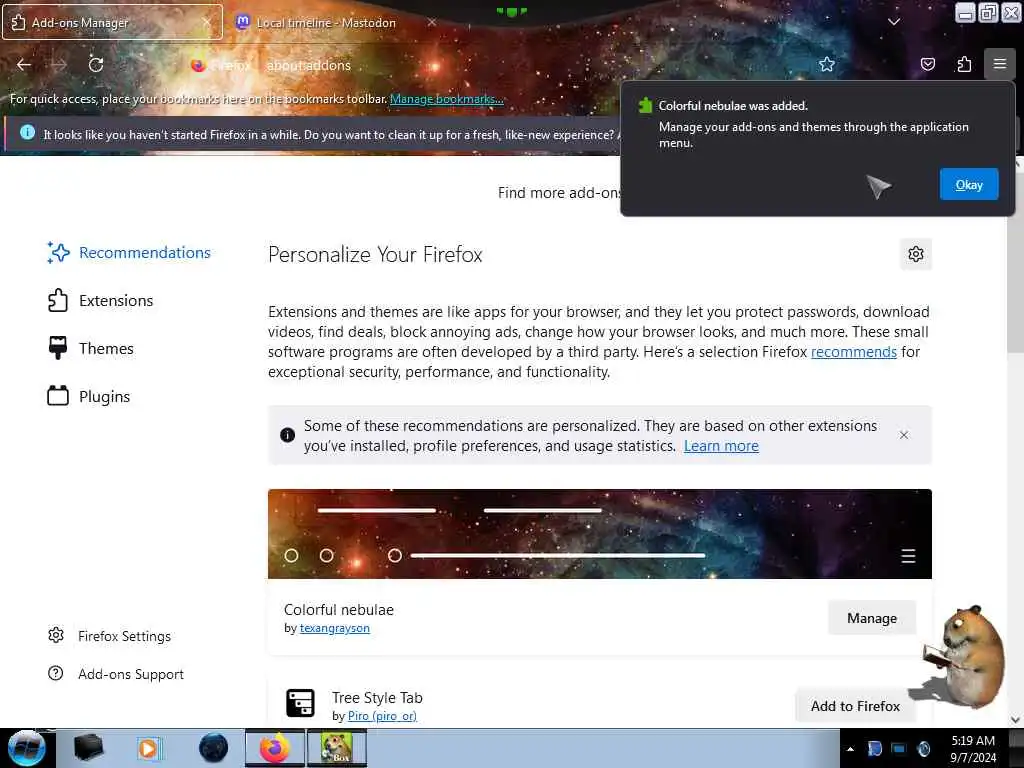
Task: Switch to the Local timeline - Mastodon tab
Action: [x=336, y=22]
